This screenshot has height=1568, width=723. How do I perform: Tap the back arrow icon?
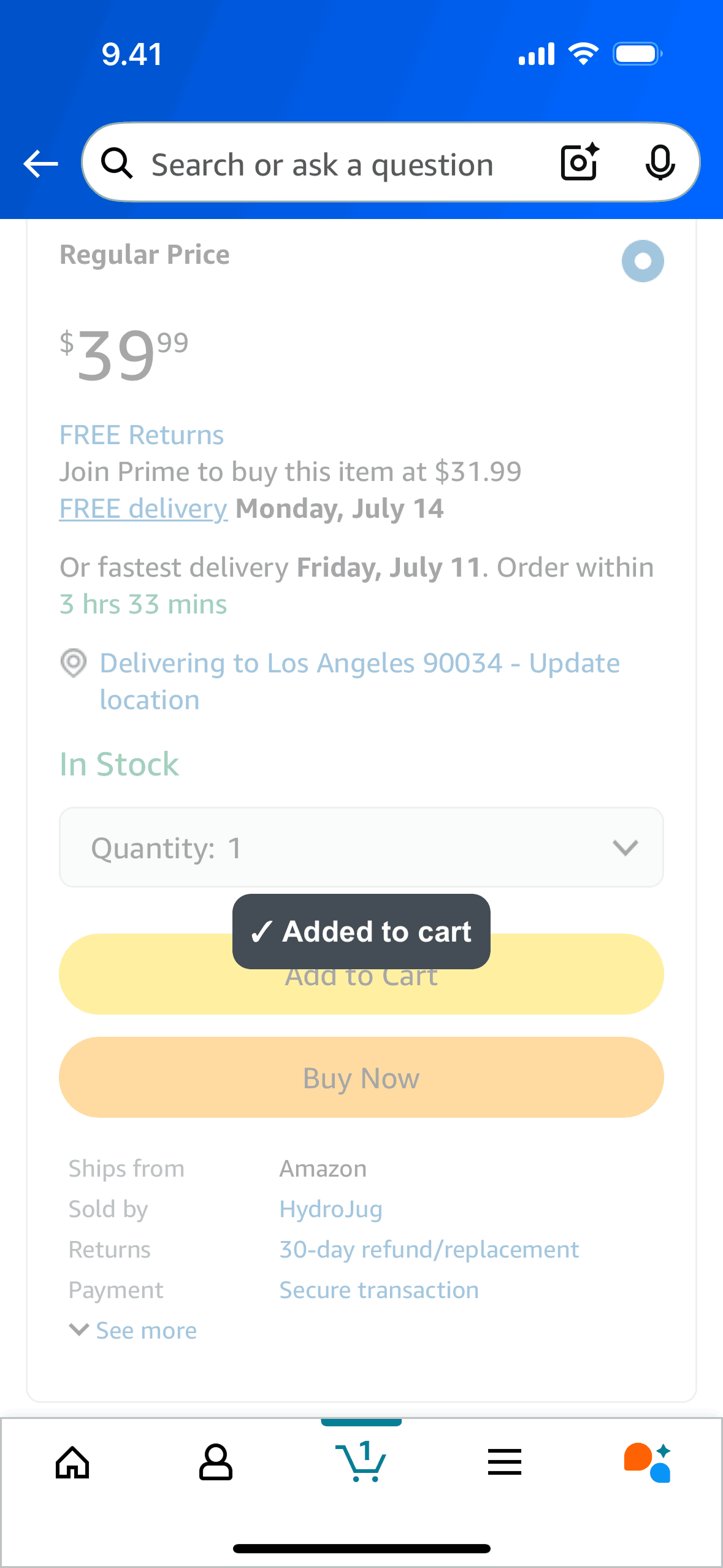[x=40, y=164]
